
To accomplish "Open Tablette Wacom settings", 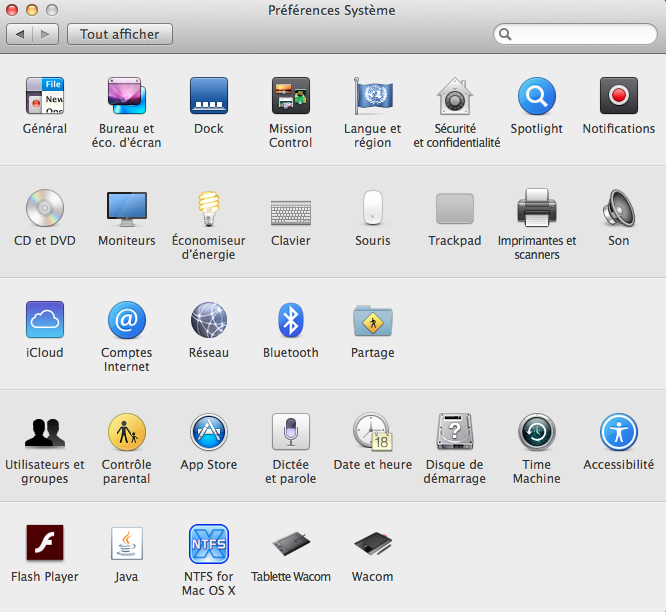I will click(x=290, y=545).
